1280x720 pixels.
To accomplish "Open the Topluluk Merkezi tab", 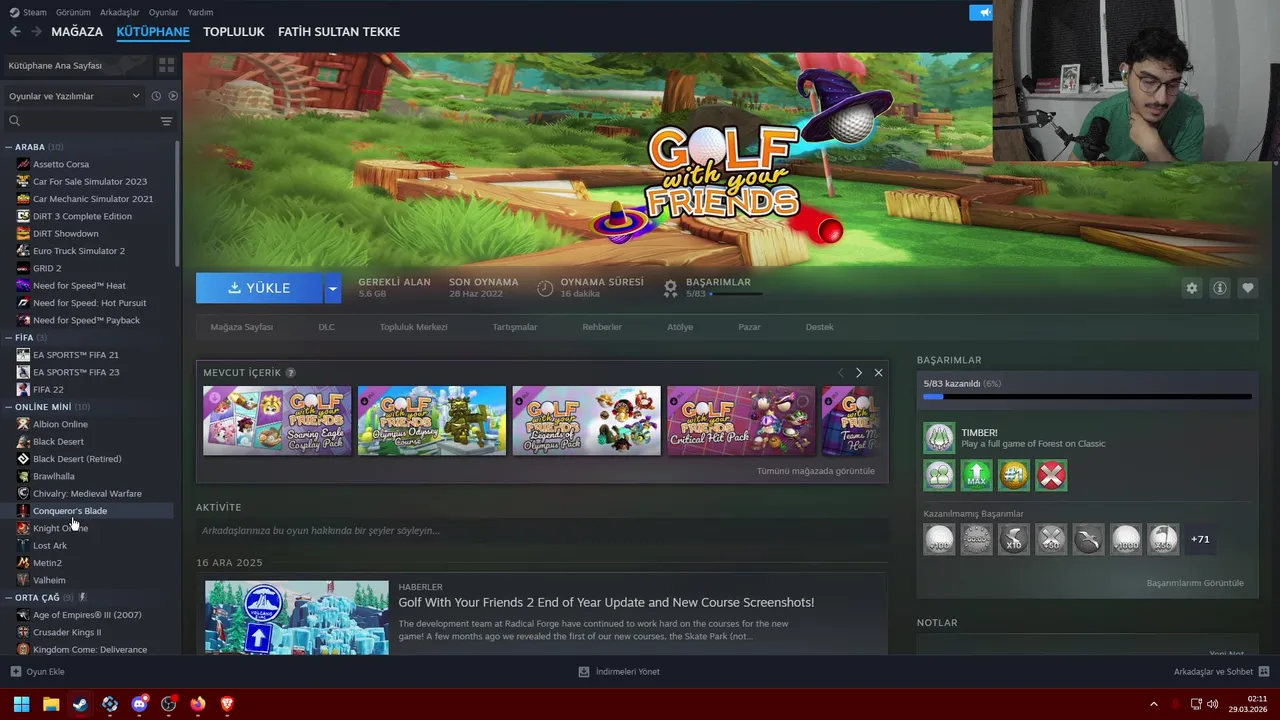I will coord(413,327).
